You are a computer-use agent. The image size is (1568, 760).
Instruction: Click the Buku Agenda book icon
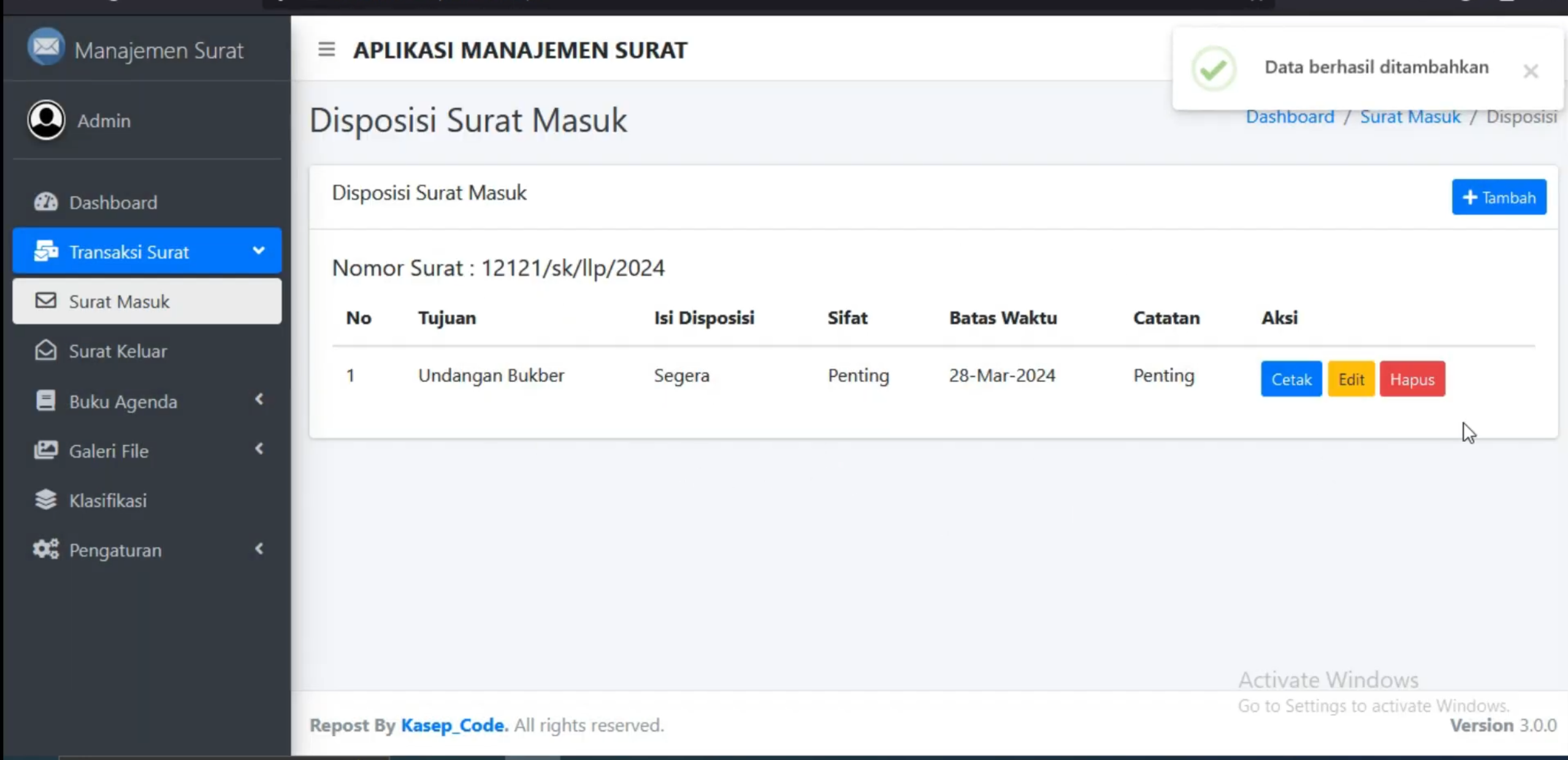(45, 401)
